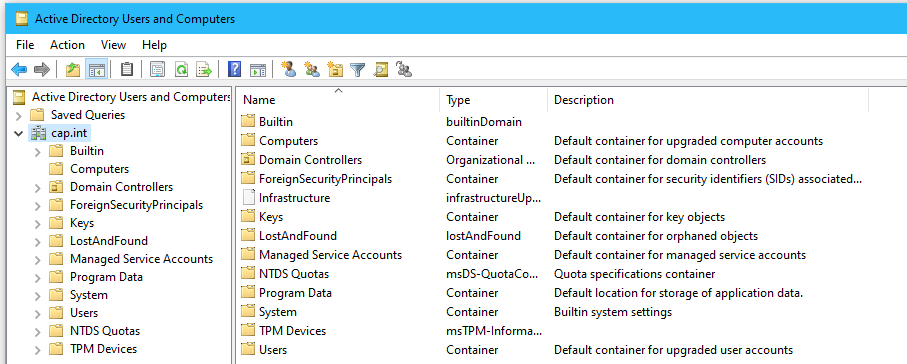Click the Add to group toolbar icon
Viewport: 907px width, 364px height.
pos(404,70)
